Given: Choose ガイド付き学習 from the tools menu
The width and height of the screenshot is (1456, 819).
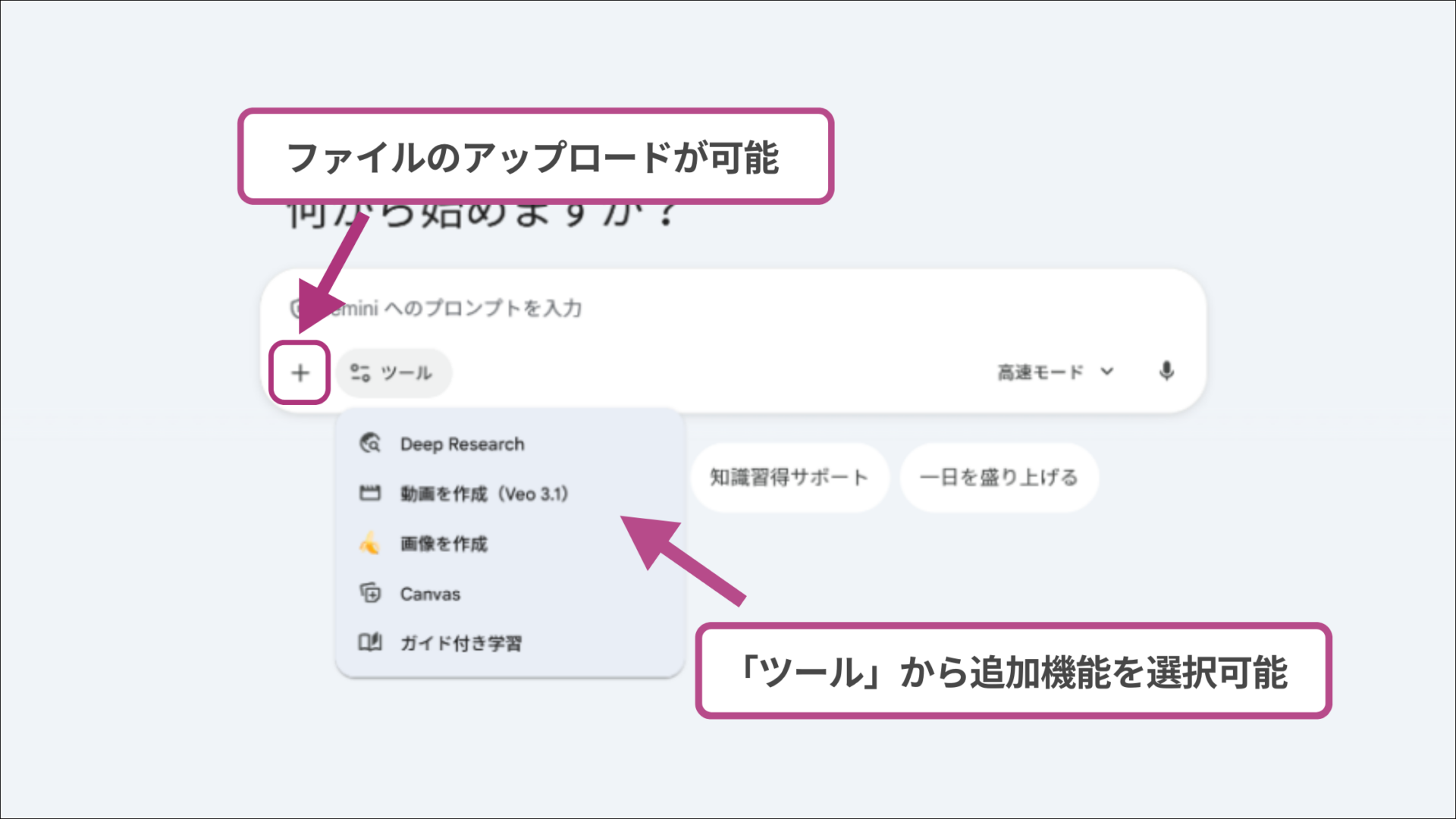Looking at the screenshot, I should (x=461, y=643).
